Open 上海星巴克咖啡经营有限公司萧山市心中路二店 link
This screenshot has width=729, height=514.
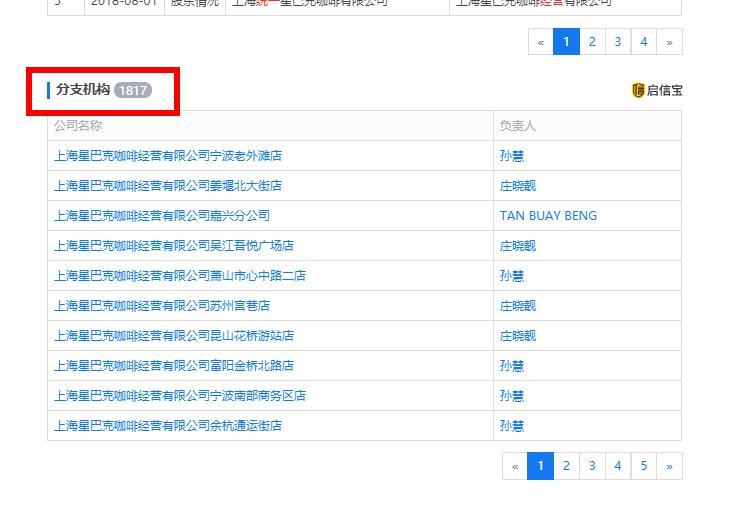click(180, 276)
